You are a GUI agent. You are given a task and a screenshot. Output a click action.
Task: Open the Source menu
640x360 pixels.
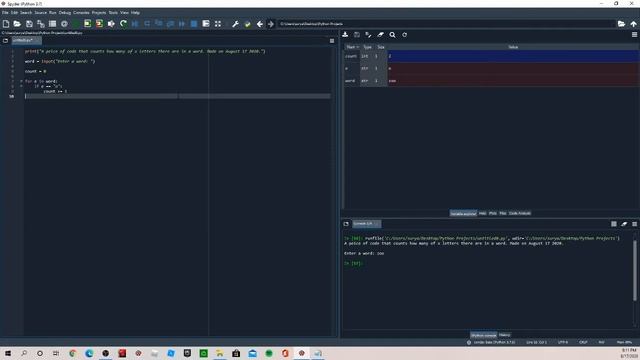[40, 13]
